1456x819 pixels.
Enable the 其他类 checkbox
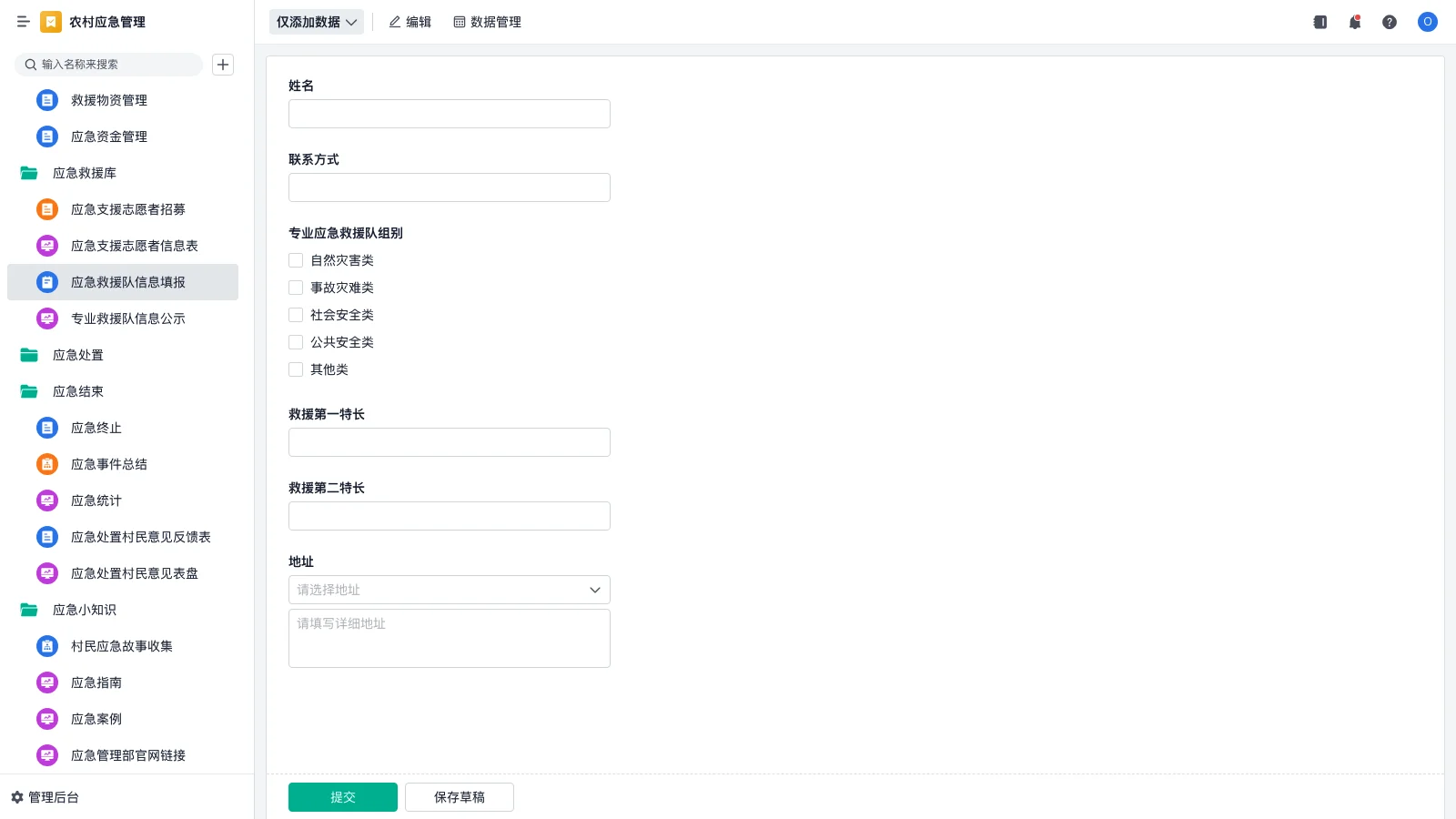[296, 369]
